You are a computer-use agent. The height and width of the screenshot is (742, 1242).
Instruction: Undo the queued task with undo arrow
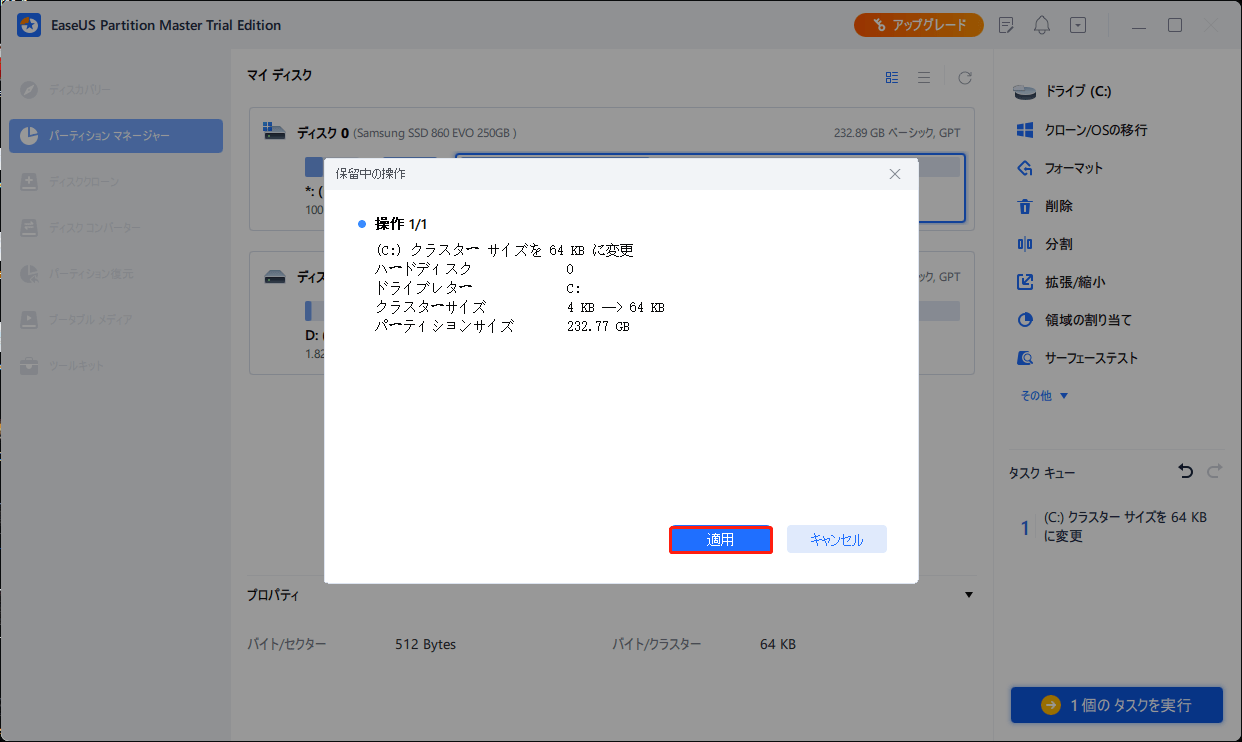coord(1186,471)
